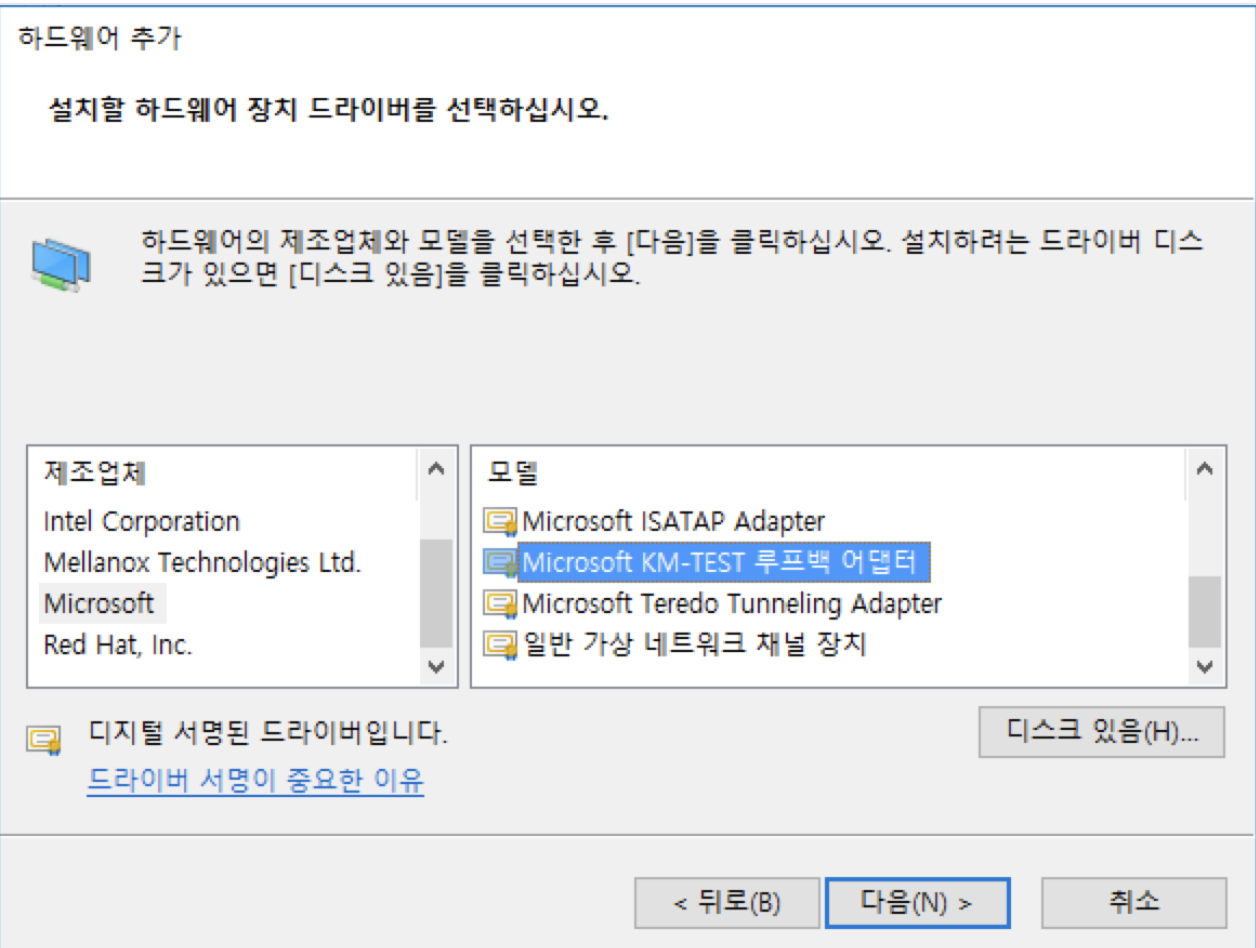Click the manufacturer list scrollbar thumb

click(436, 592)
